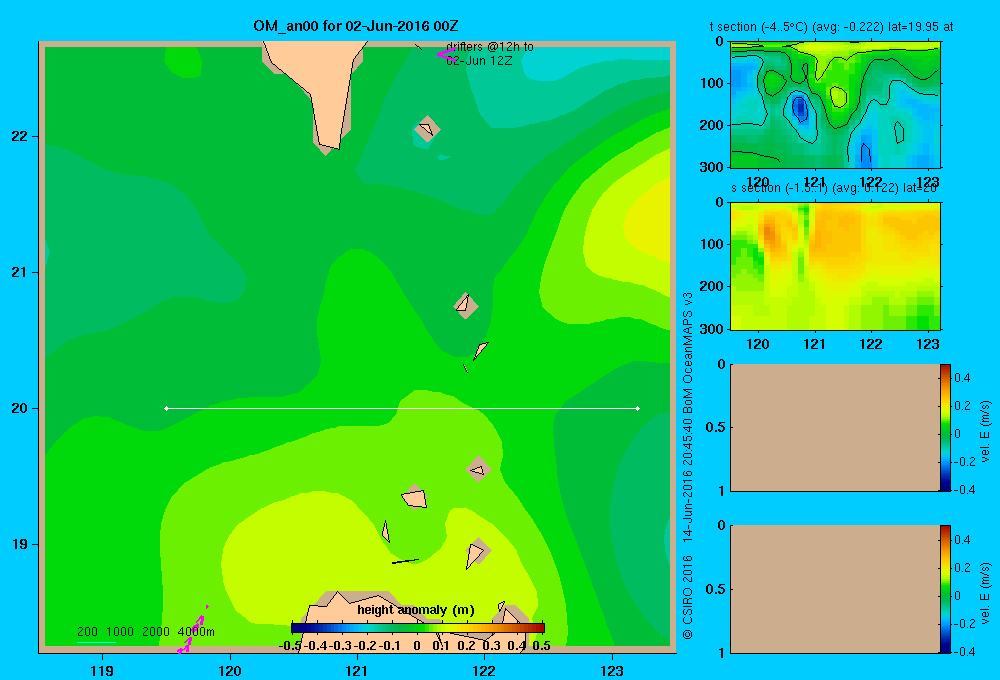The height and width of the screenshot is (680, 1000).
Task: Click the east endpoint marker of the white section line
Action: pyautogui.click(x=638, y=408)
